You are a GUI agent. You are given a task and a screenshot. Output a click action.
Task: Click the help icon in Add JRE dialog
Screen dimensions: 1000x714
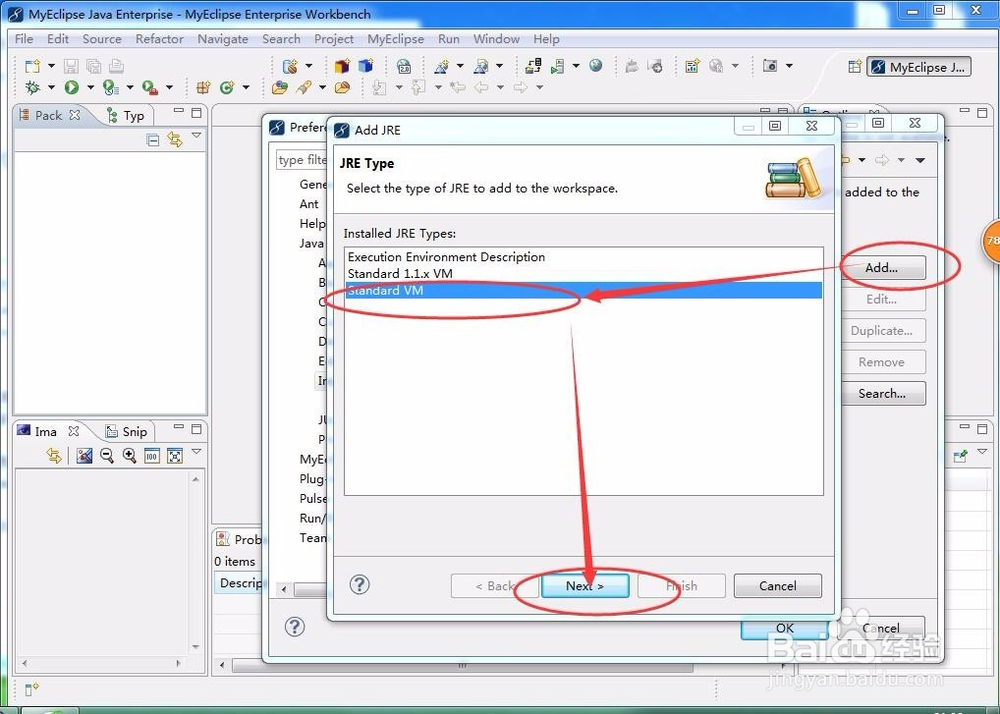360,585
